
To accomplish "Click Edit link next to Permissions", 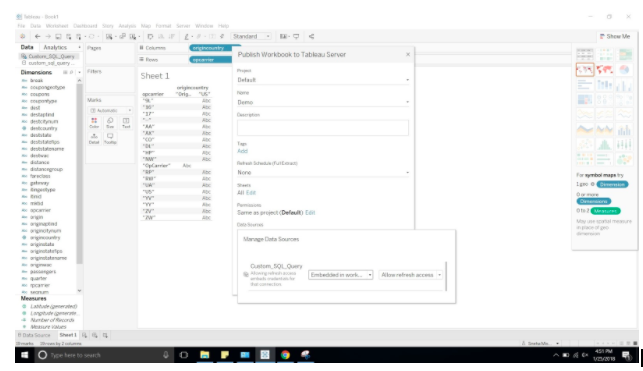I will click(x=310, y=212).
